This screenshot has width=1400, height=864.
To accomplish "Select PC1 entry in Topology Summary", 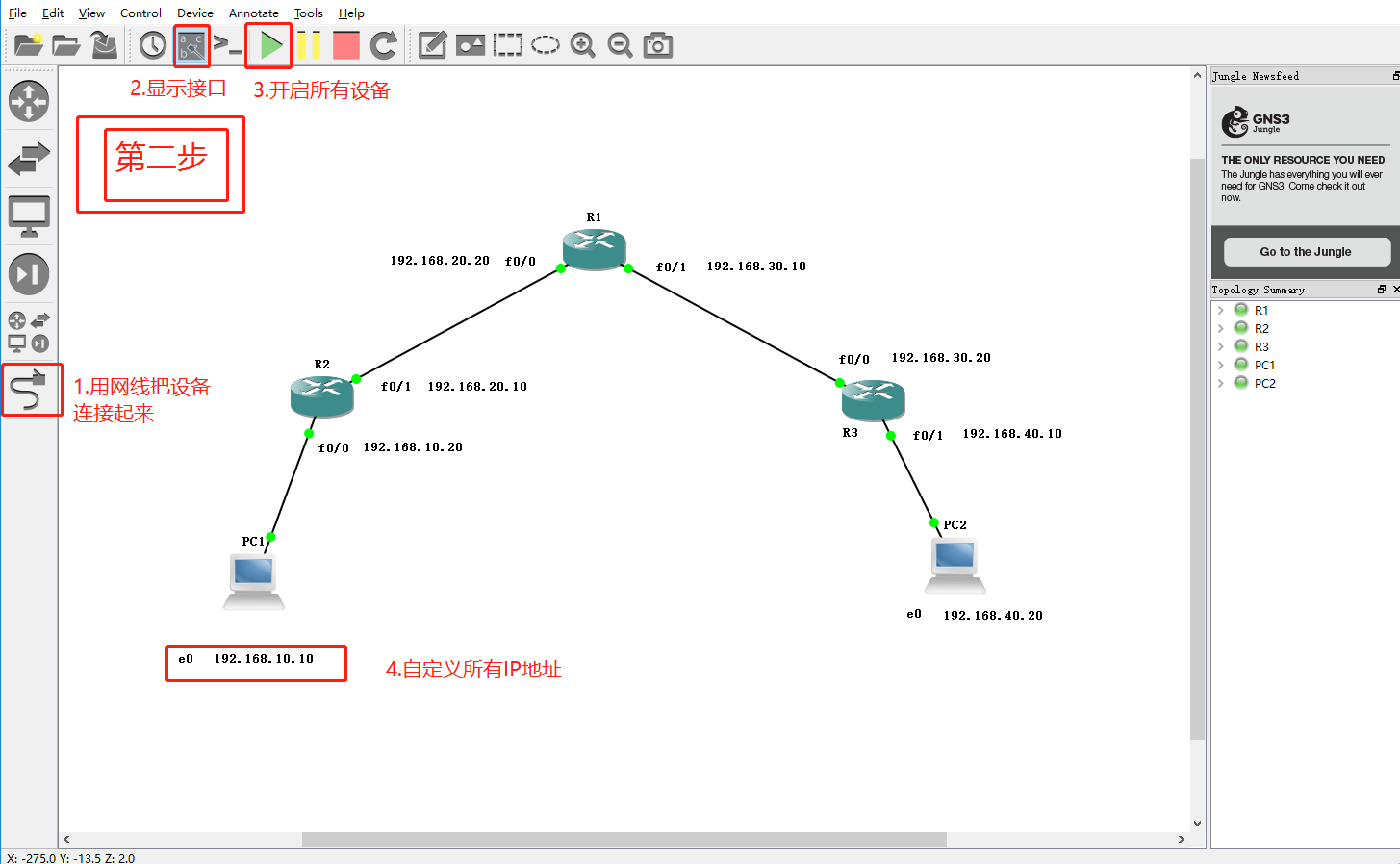I will pyautogui.click(x=1264, y=365).
